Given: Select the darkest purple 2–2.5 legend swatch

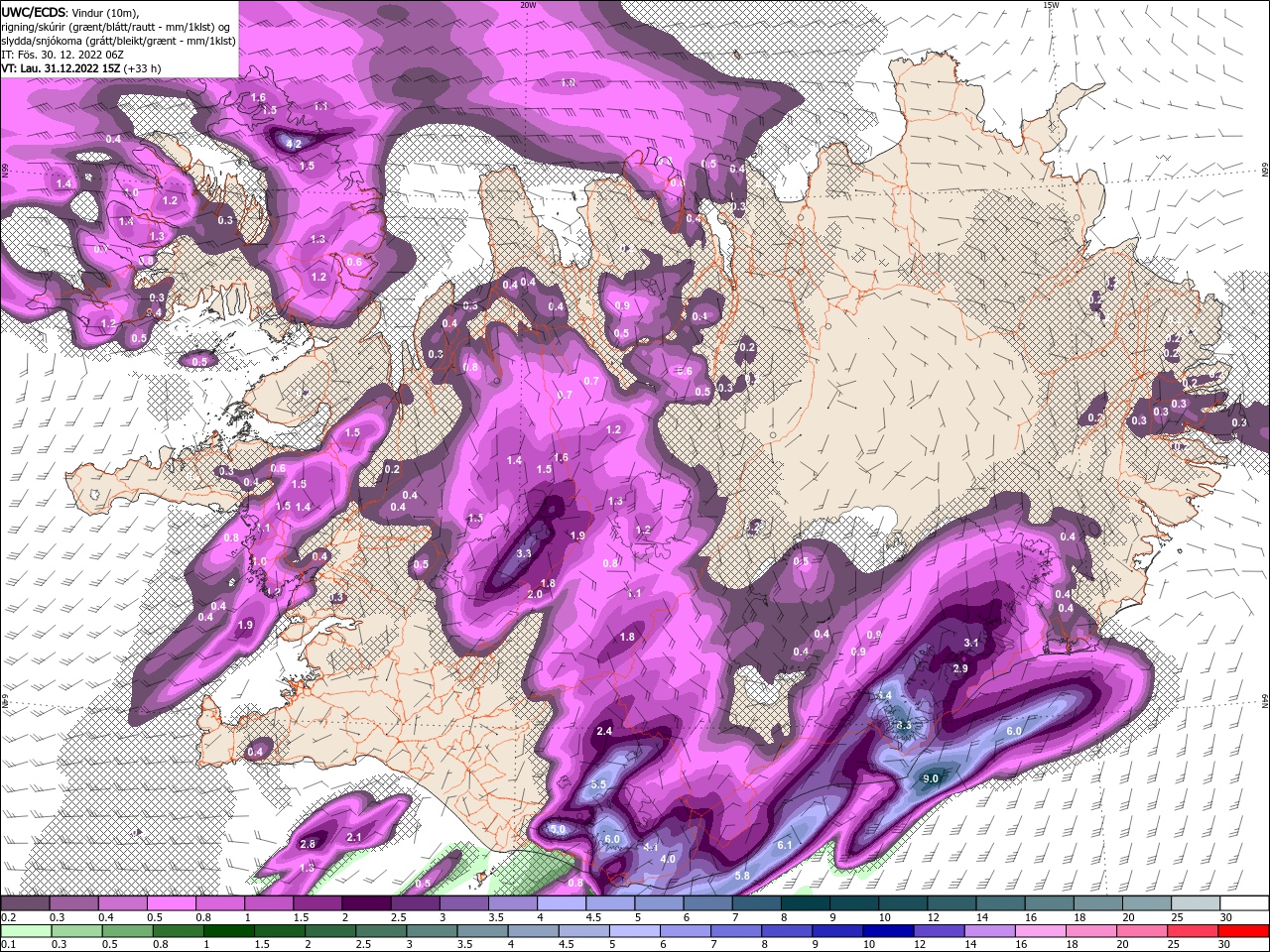Looking at the screenshot, I should coord(367,903).
